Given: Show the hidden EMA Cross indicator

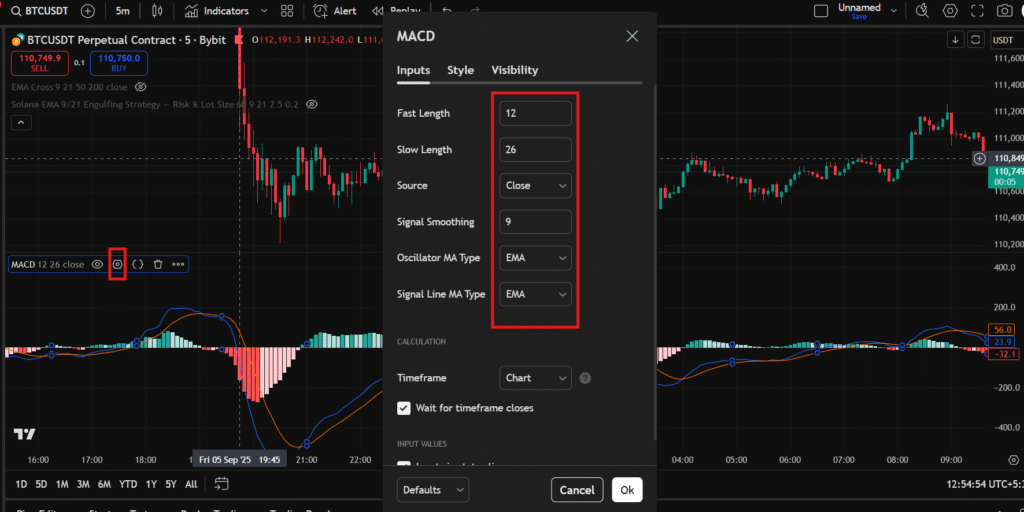Looking at the screenshot, I should tap(141, 87).
